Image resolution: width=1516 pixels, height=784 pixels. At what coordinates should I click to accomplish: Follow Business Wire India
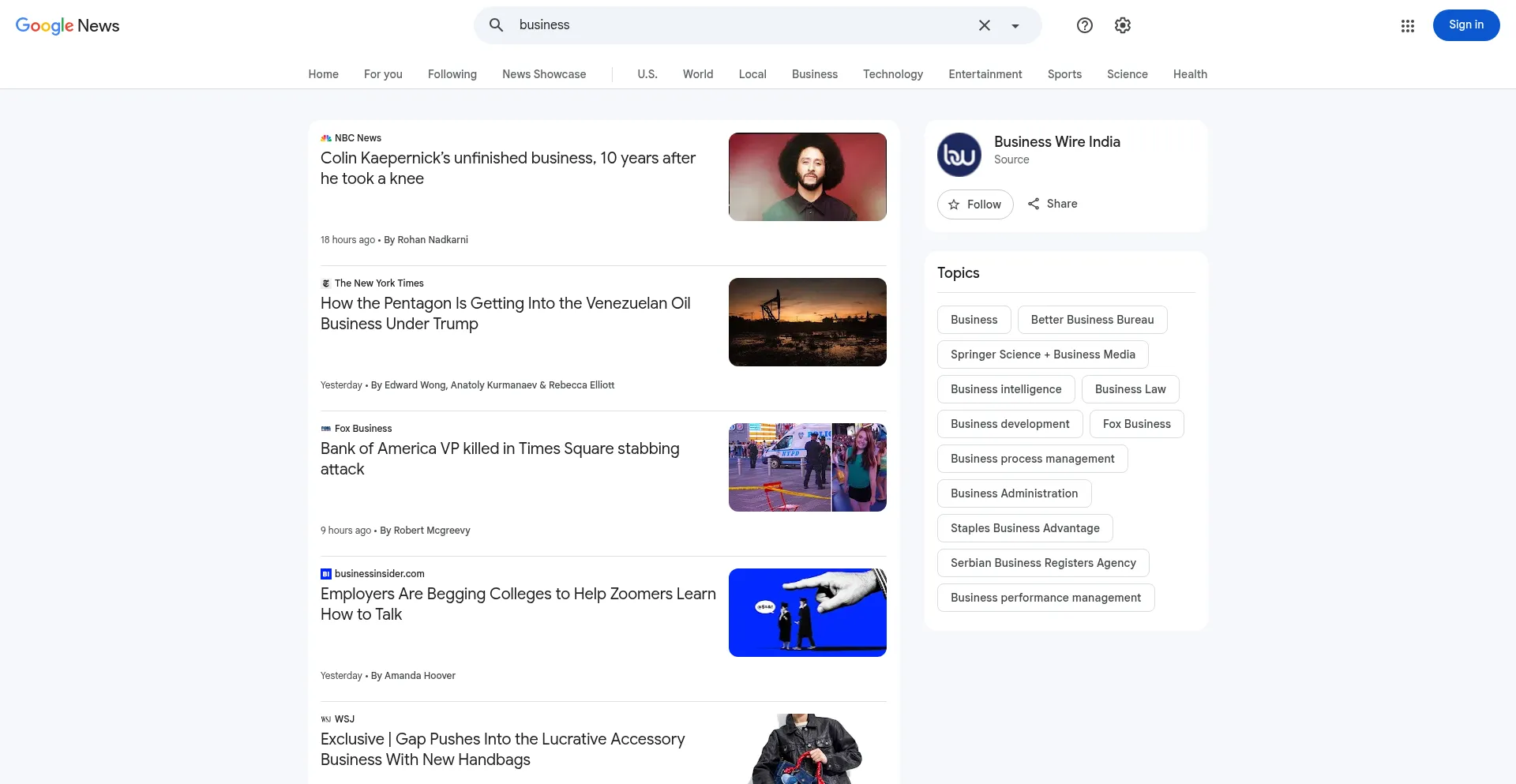975,204
